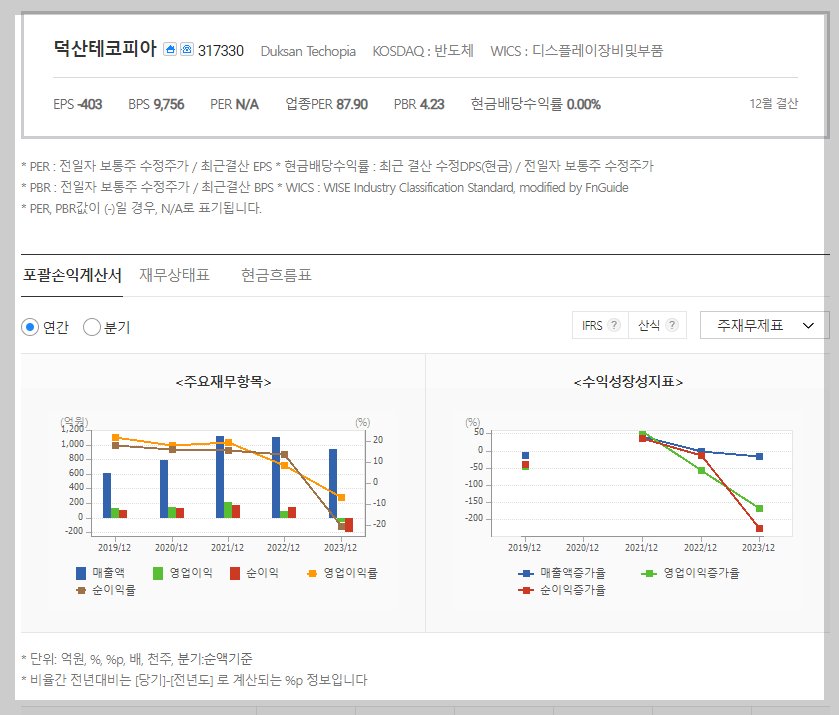The height and width of the screenshot is (715, 839).
Task: Open the company homepage icon beside 덕산테코피아
Action: point(170,49)
